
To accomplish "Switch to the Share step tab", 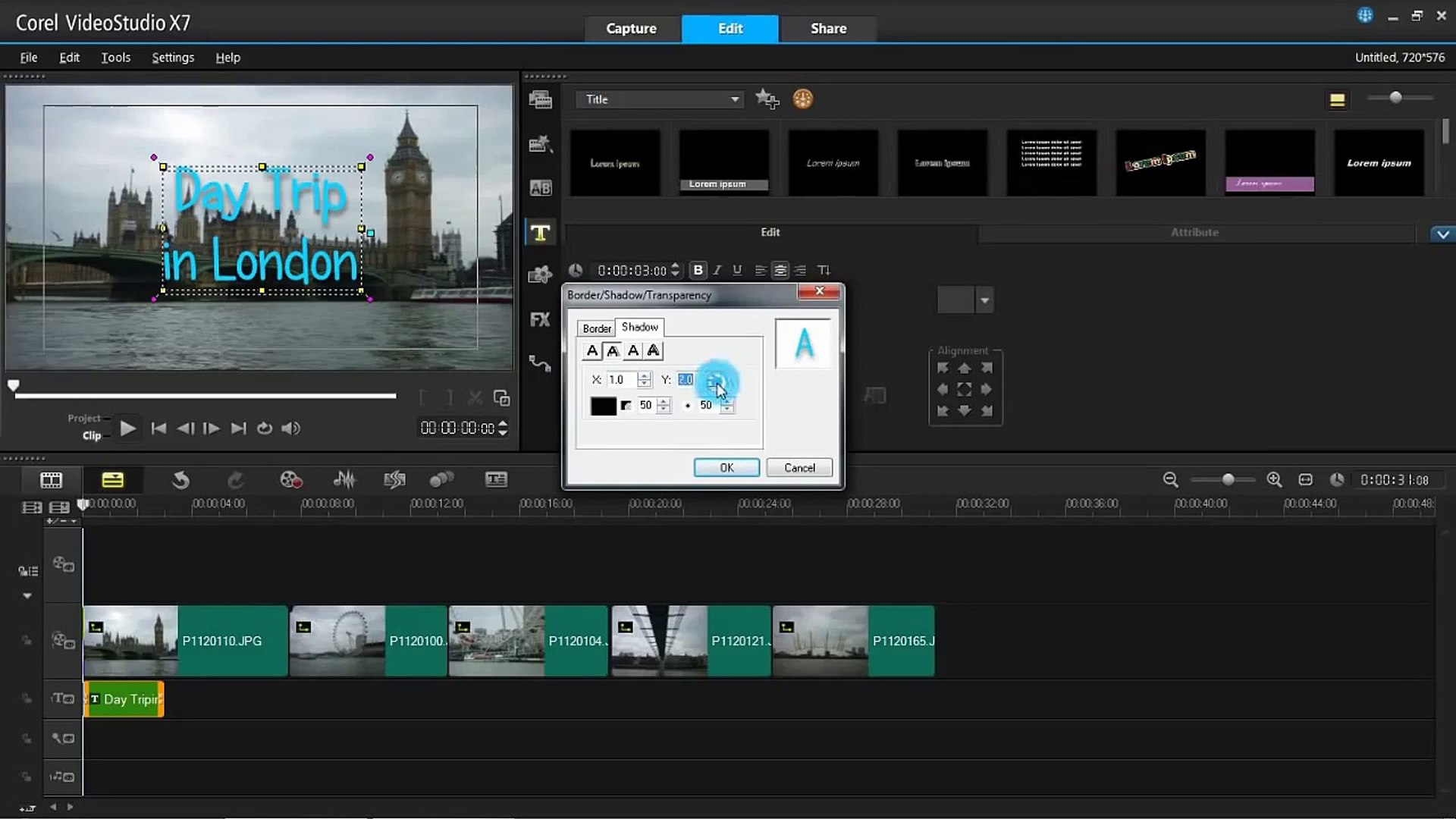I will (828, 28).
